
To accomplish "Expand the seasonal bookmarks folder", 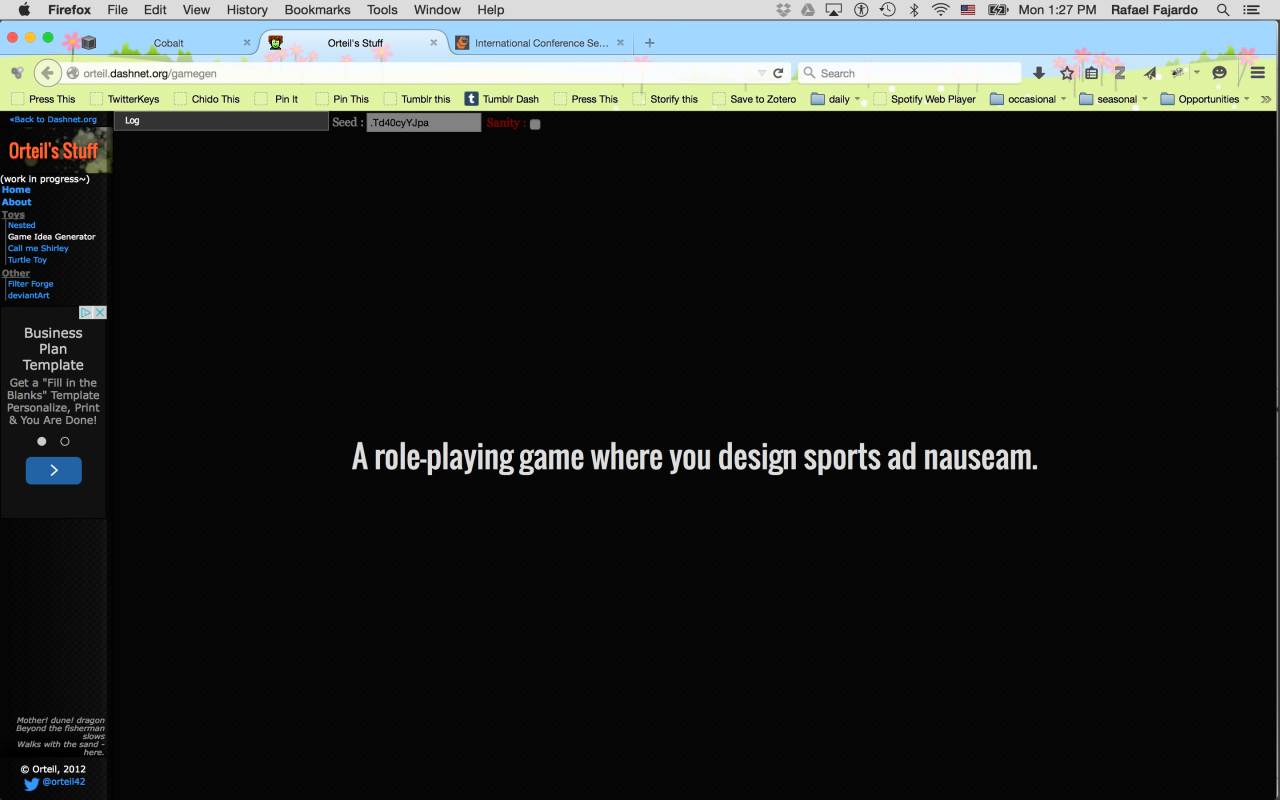I will [1117, 99].
